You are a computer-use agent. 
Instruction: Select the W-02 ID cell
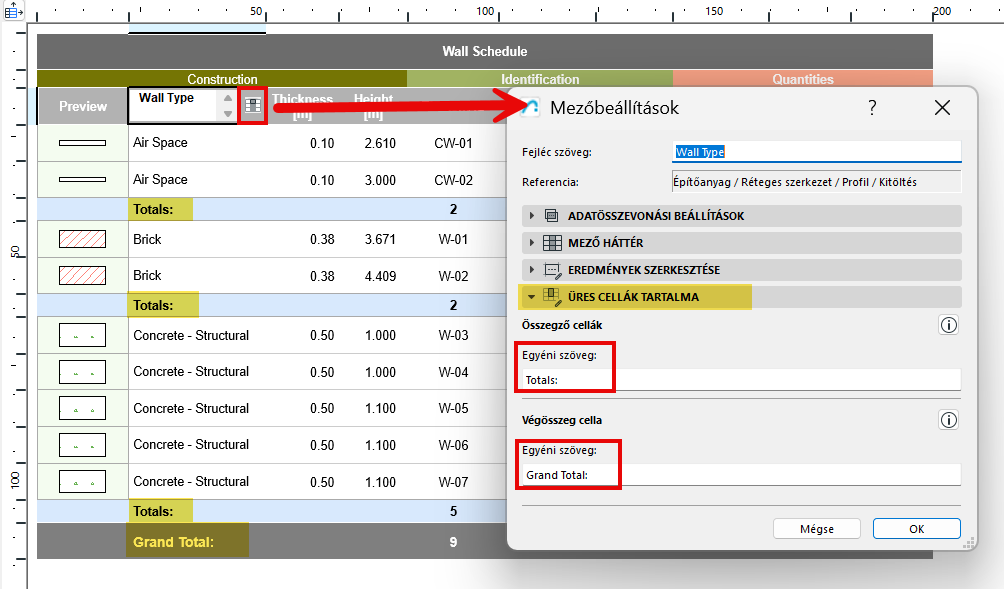click(x=453, y=277)
